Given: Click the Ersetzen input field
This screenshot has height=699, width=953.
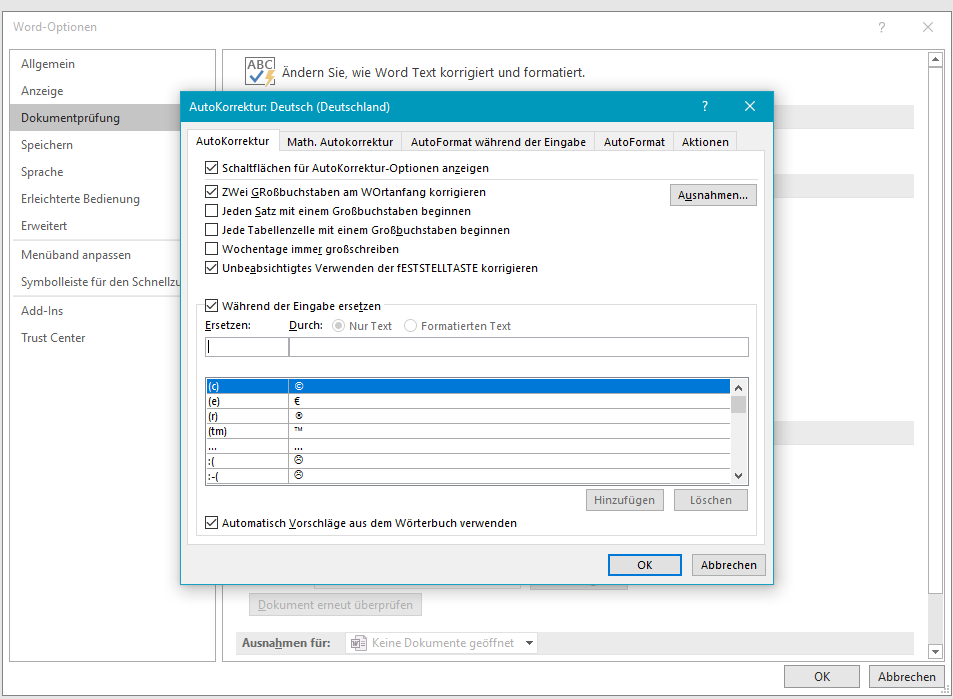Looking at the screenshot, I should point(247,346).
